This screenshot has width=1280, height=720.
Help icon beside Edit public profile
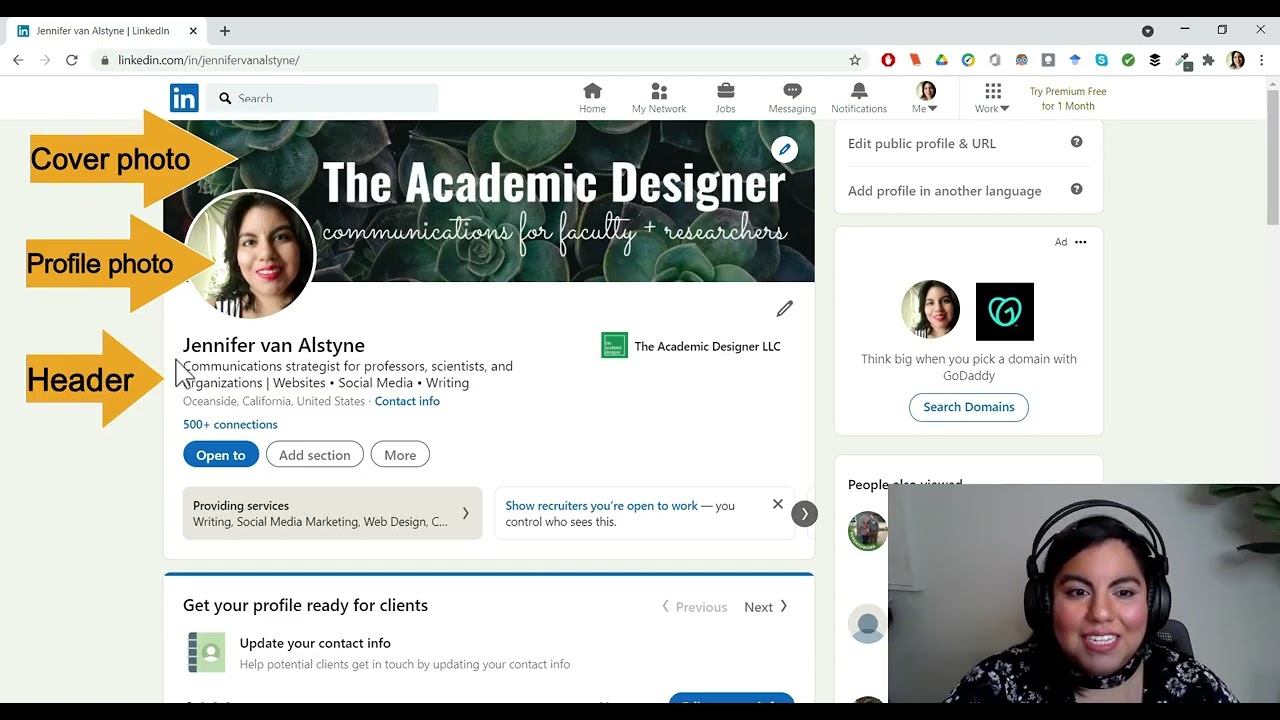1076,142
